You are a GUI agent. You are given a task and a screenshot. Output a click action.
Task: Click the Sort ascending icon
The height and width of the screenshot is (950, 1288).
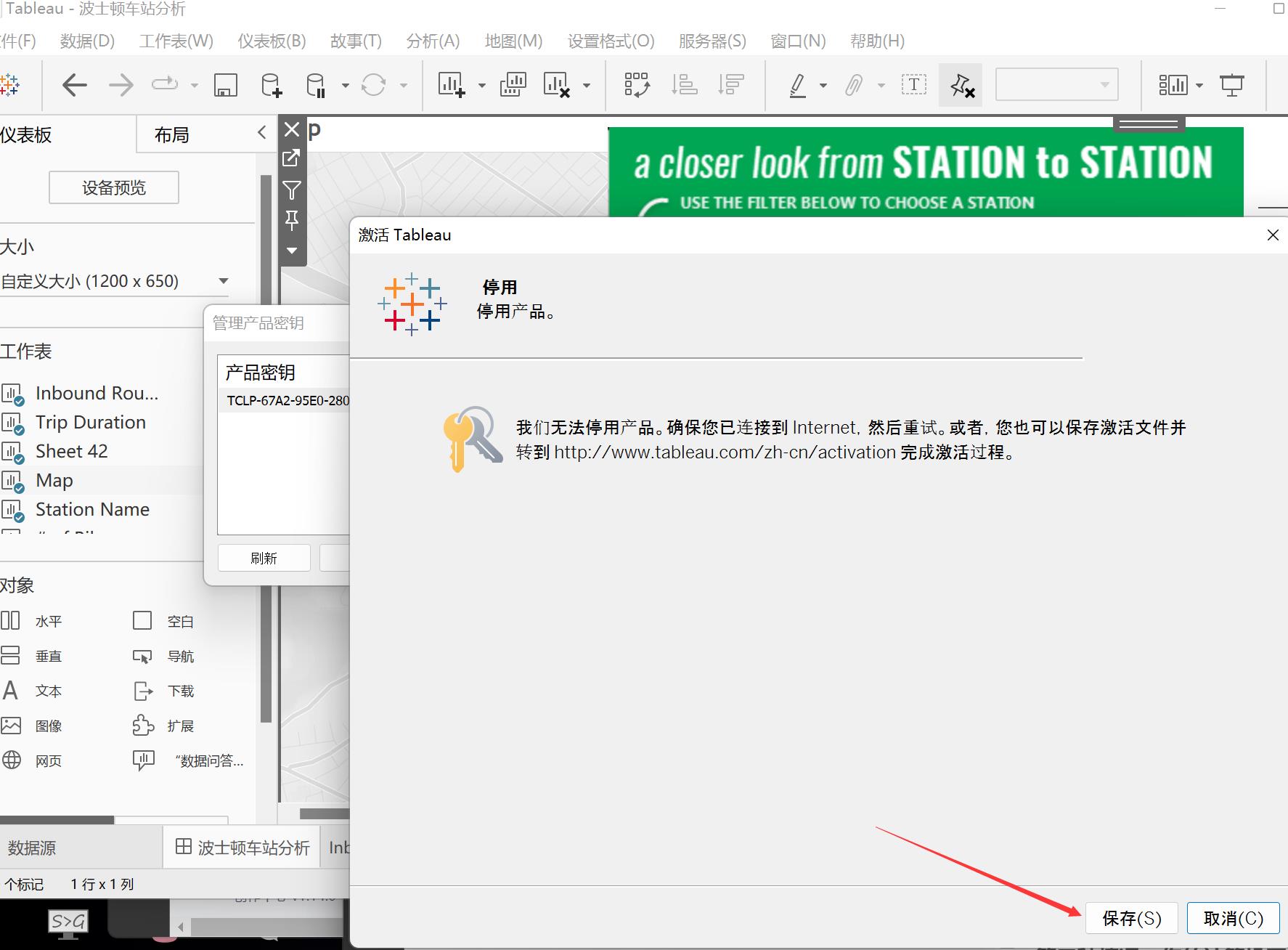pos(684,85)
